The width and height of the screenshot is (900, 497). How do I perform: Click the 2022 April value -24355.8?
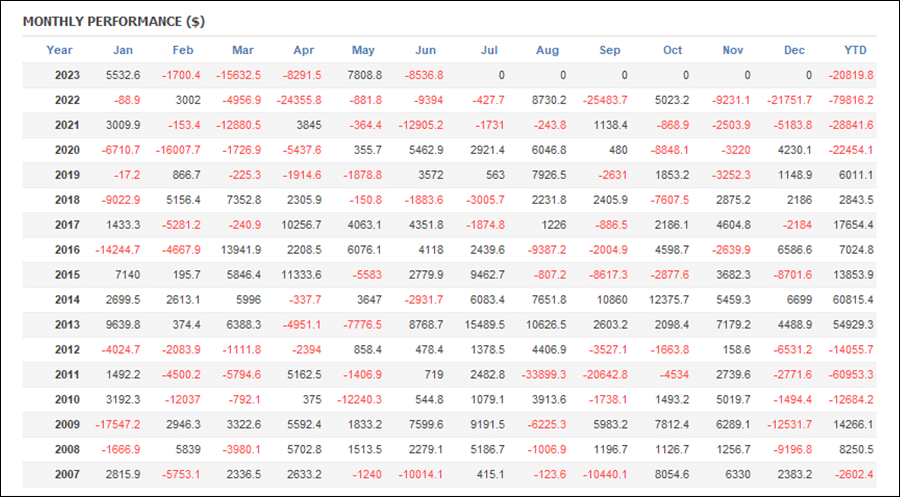click(x=299, y=100)
